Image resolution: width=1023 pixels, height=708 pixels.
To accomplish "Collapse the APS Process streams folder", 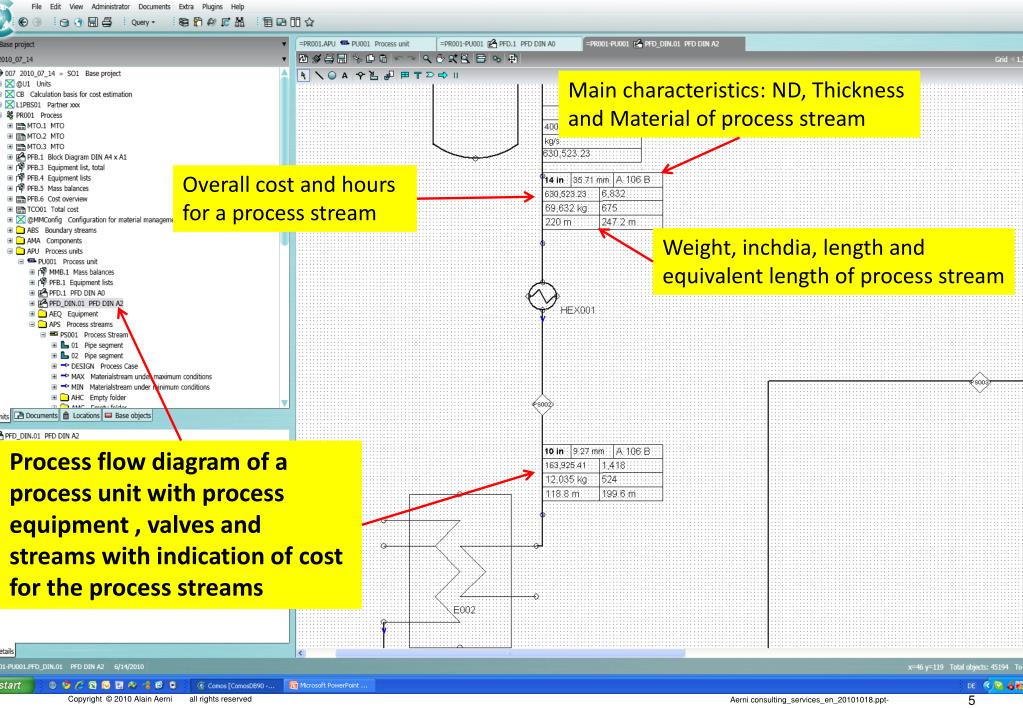I will point(32,324).
